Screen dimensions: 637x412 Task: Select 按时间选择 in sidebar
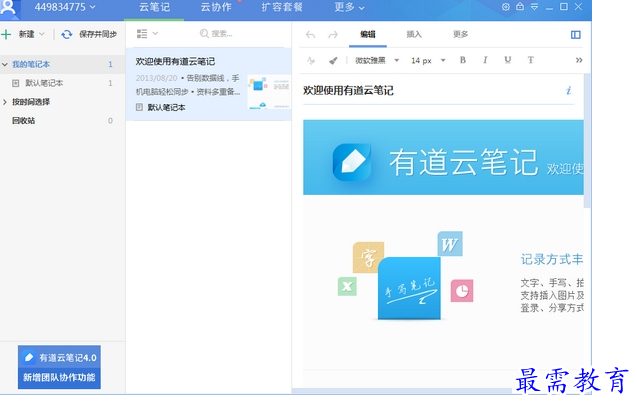[x=31, y=102]
